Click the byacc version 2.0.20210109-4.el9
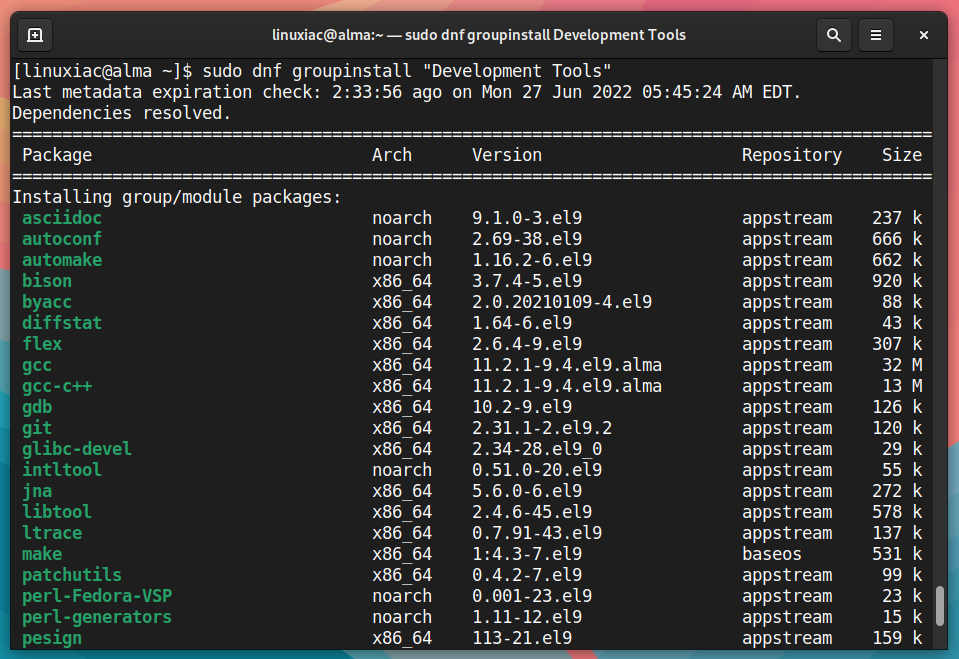Viewport: 959px width, 659px height. [x=561, y=302]
